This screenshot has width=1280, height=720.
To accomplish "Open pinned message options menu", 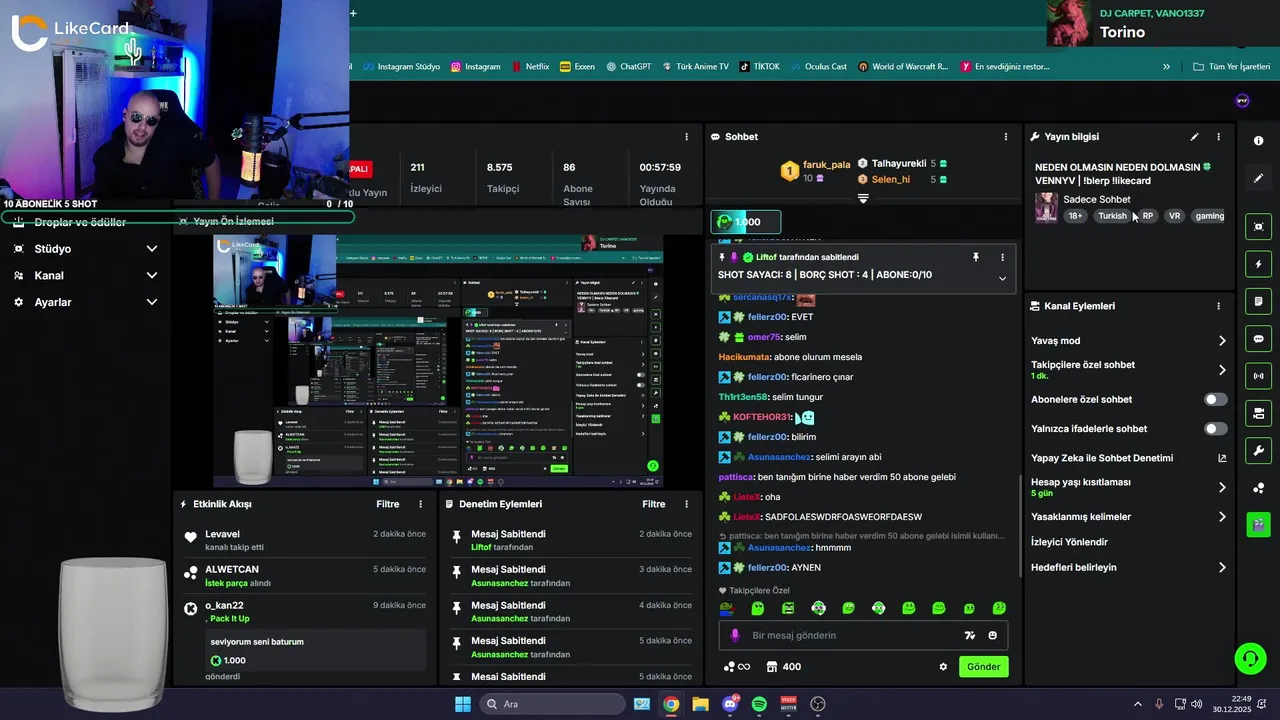I will point(1002,257).
